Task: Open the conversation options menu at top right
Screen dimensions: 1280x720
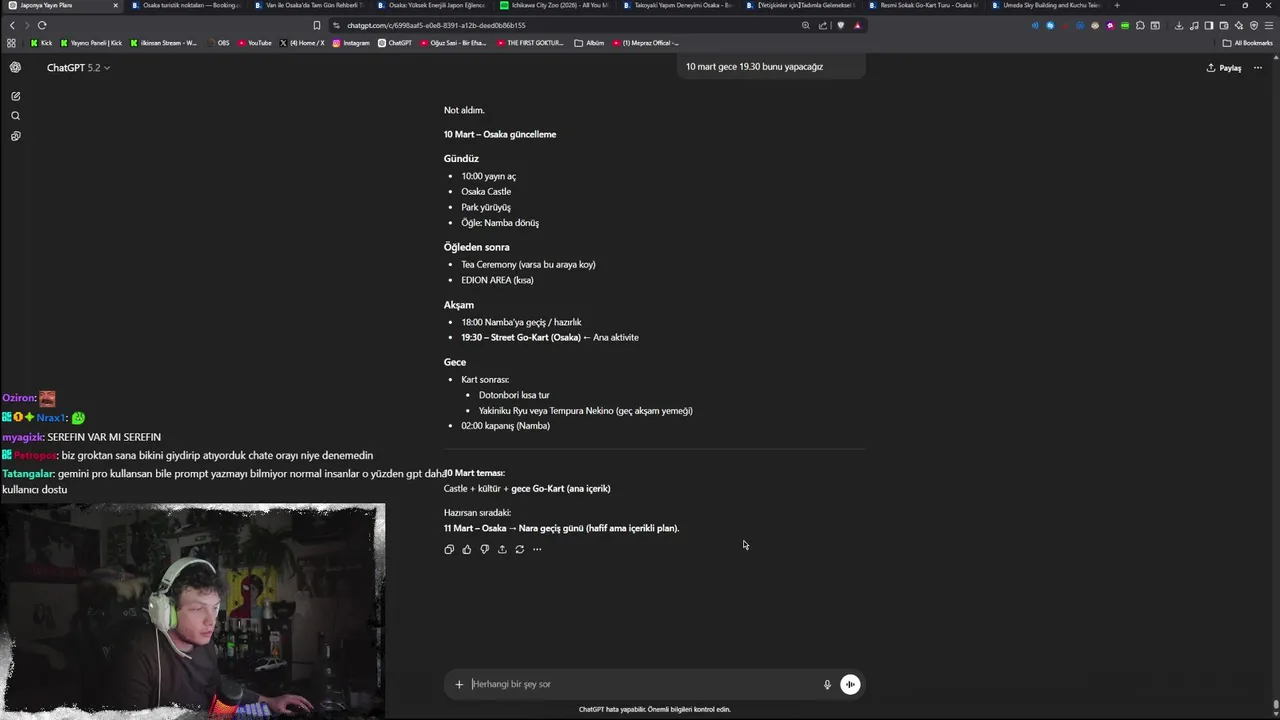Action: (x=1258, y=68)
